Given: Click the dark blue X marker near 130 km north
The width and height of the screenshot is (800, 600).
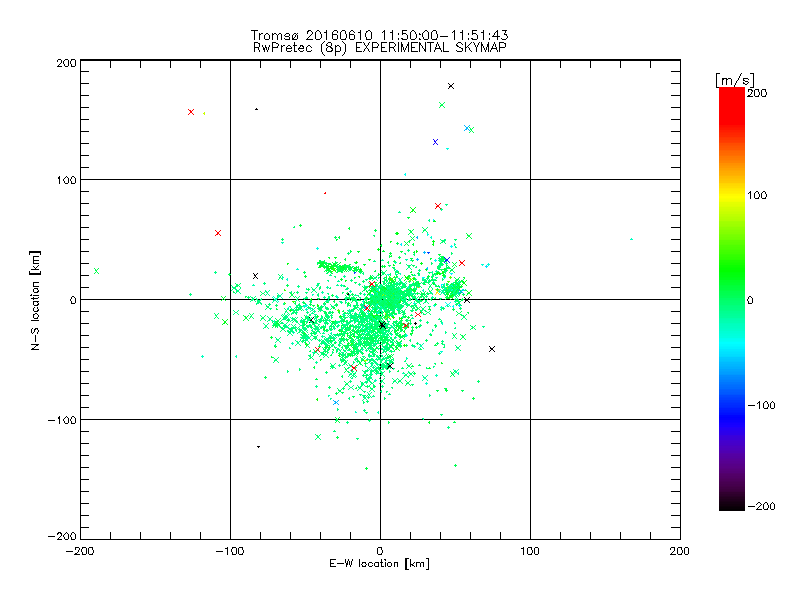Looking at the screenshot, I should tap(435, 142).
